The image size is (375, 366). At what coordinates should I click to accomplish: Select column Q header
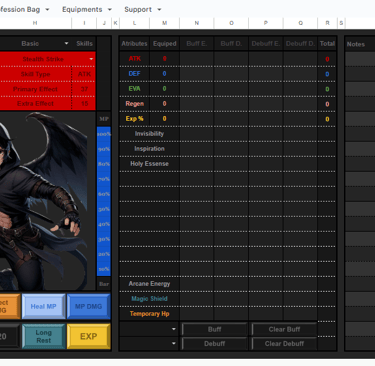coord(300,23)
